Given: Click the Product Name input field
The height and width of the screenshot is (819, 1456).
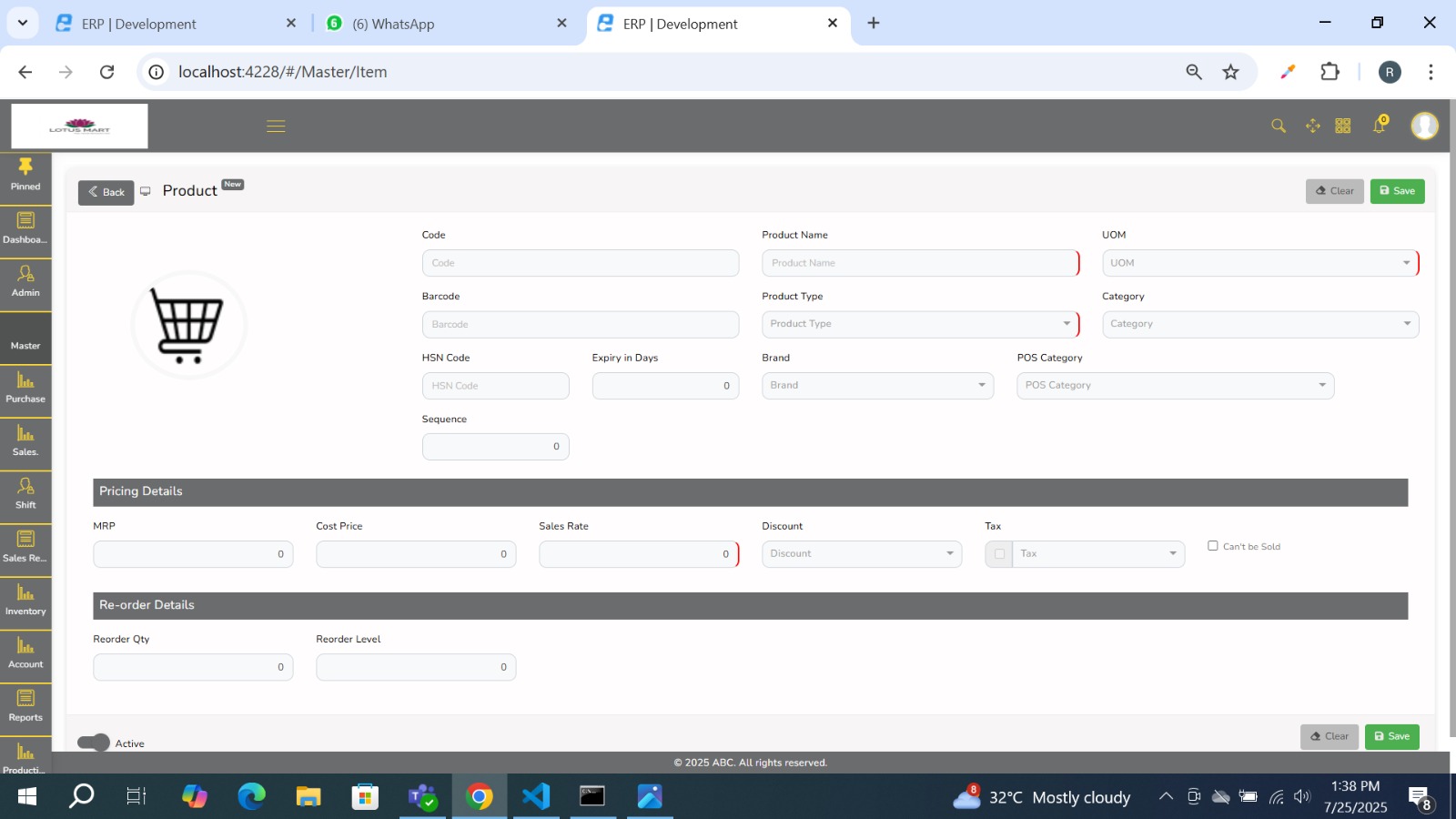Looking at the screenshot, I should [x=919, y=263].
